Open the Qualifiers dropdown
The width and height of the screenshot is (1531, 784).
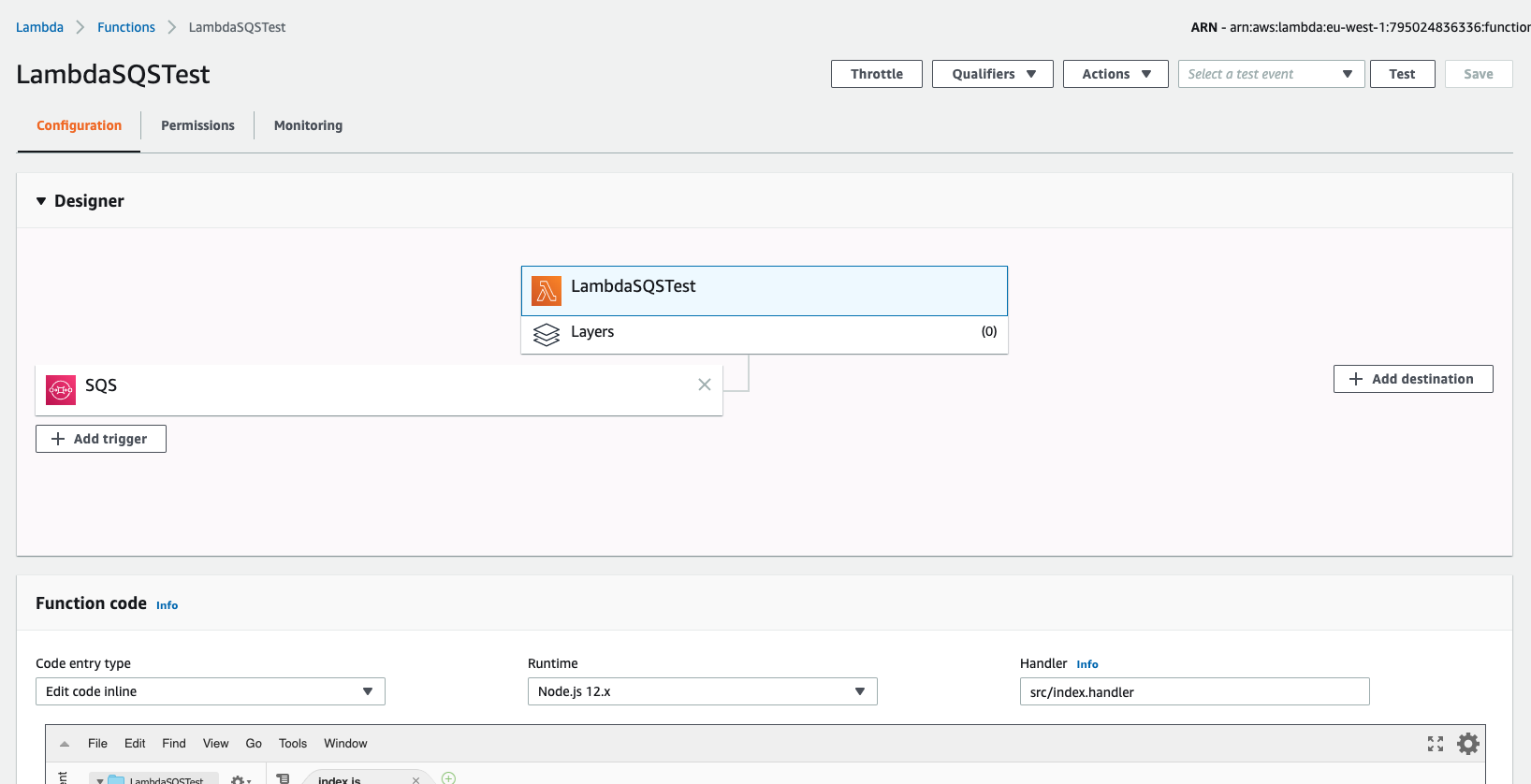point(993,74)
